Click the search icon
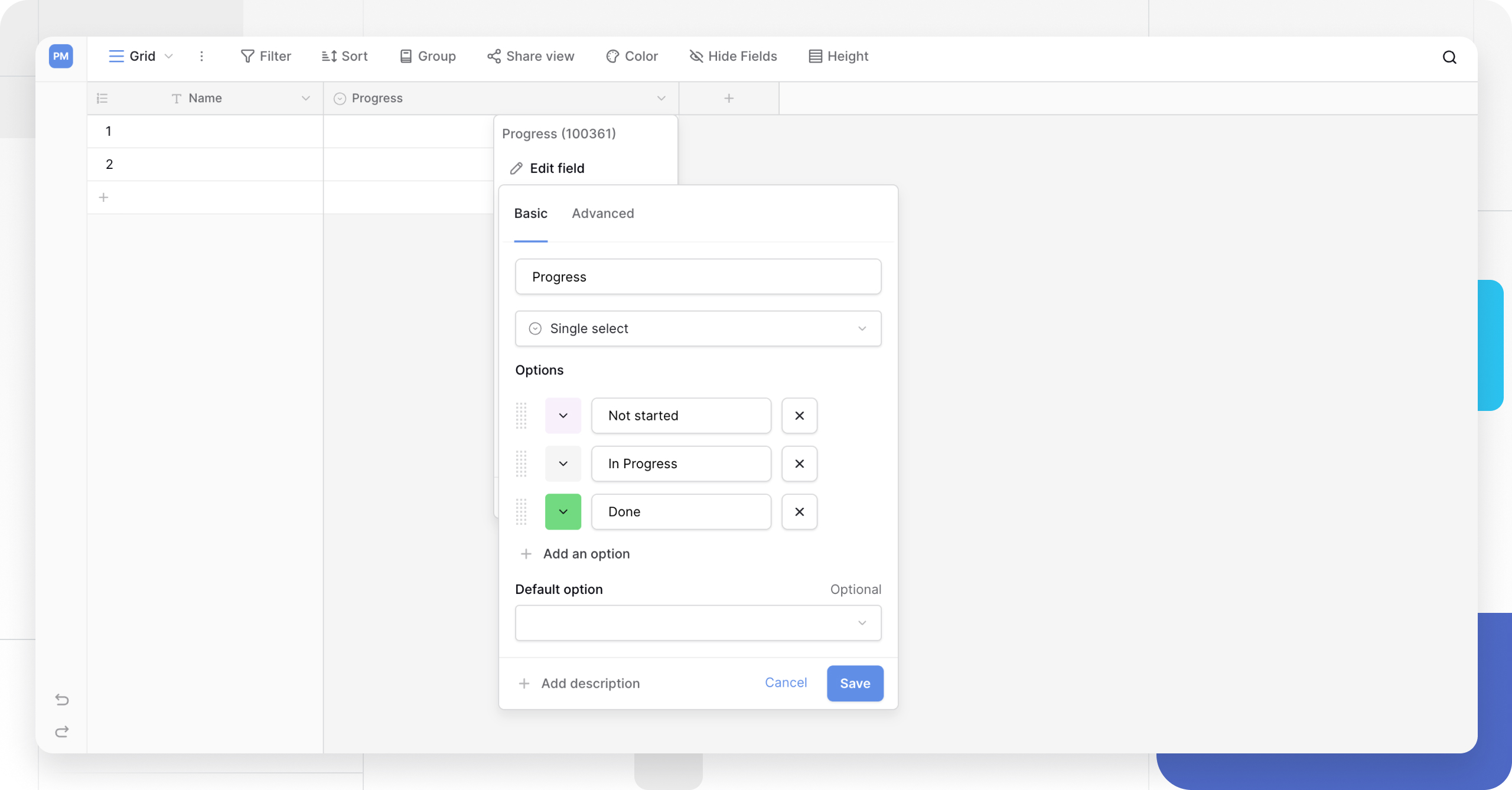The height and width of the screenshot is (790, 1512). (x=1449, y=57)
